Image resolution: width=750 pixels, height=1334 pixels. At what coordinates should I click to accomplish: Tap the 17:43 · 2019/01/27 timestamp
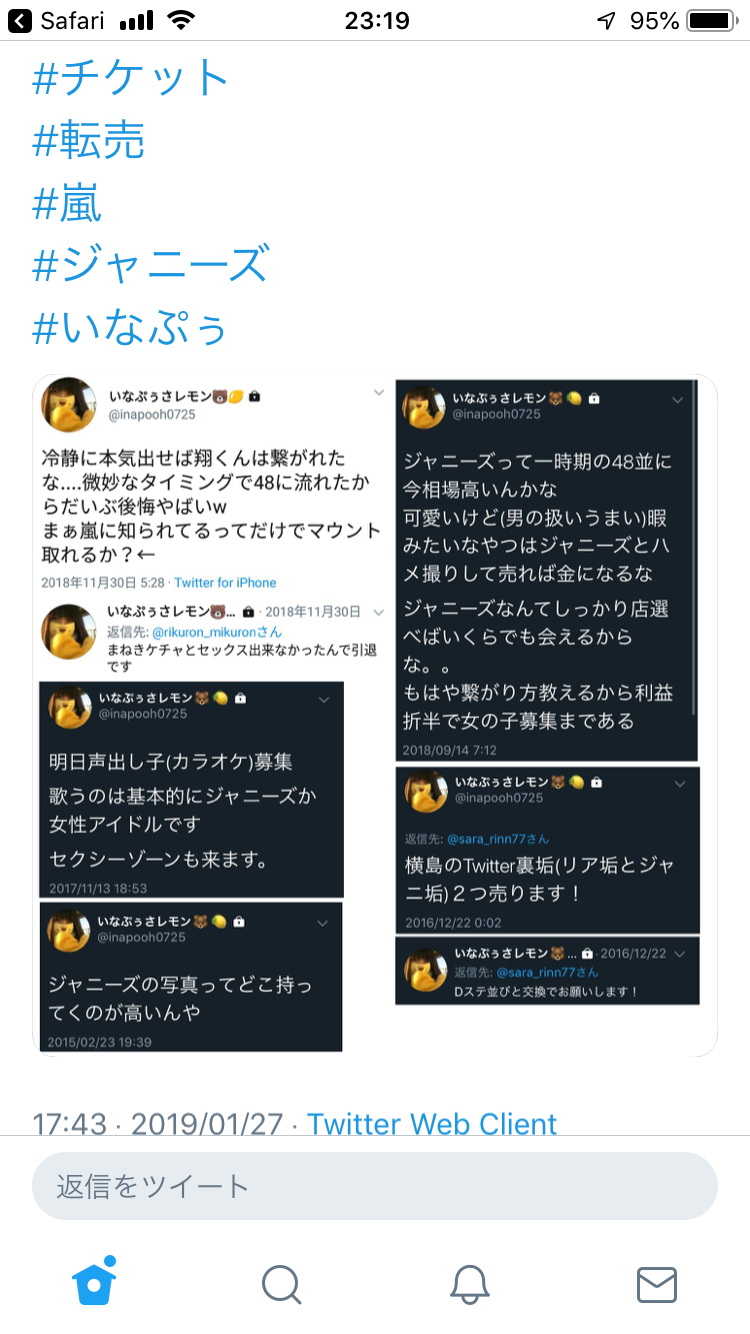pos(158,1123)
